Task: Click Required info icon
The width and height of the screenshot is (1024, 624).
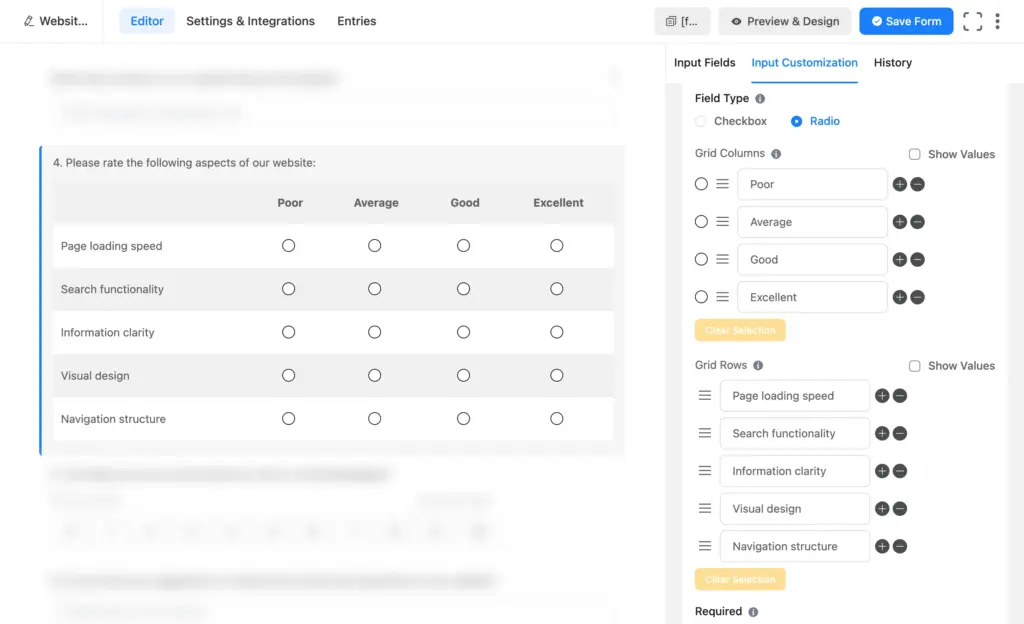Action: click(753, 612)
